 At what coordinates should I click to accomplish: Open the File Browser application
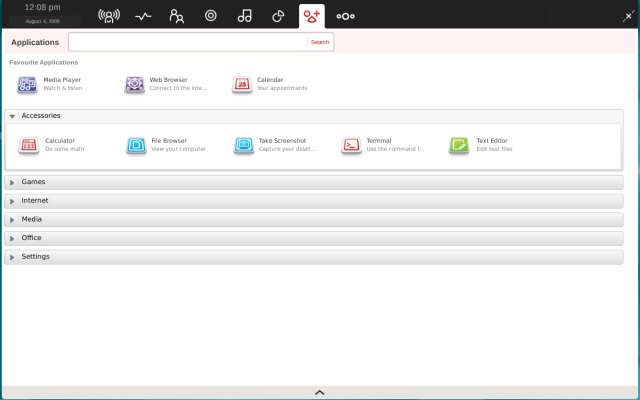click(x=166, y=145)
